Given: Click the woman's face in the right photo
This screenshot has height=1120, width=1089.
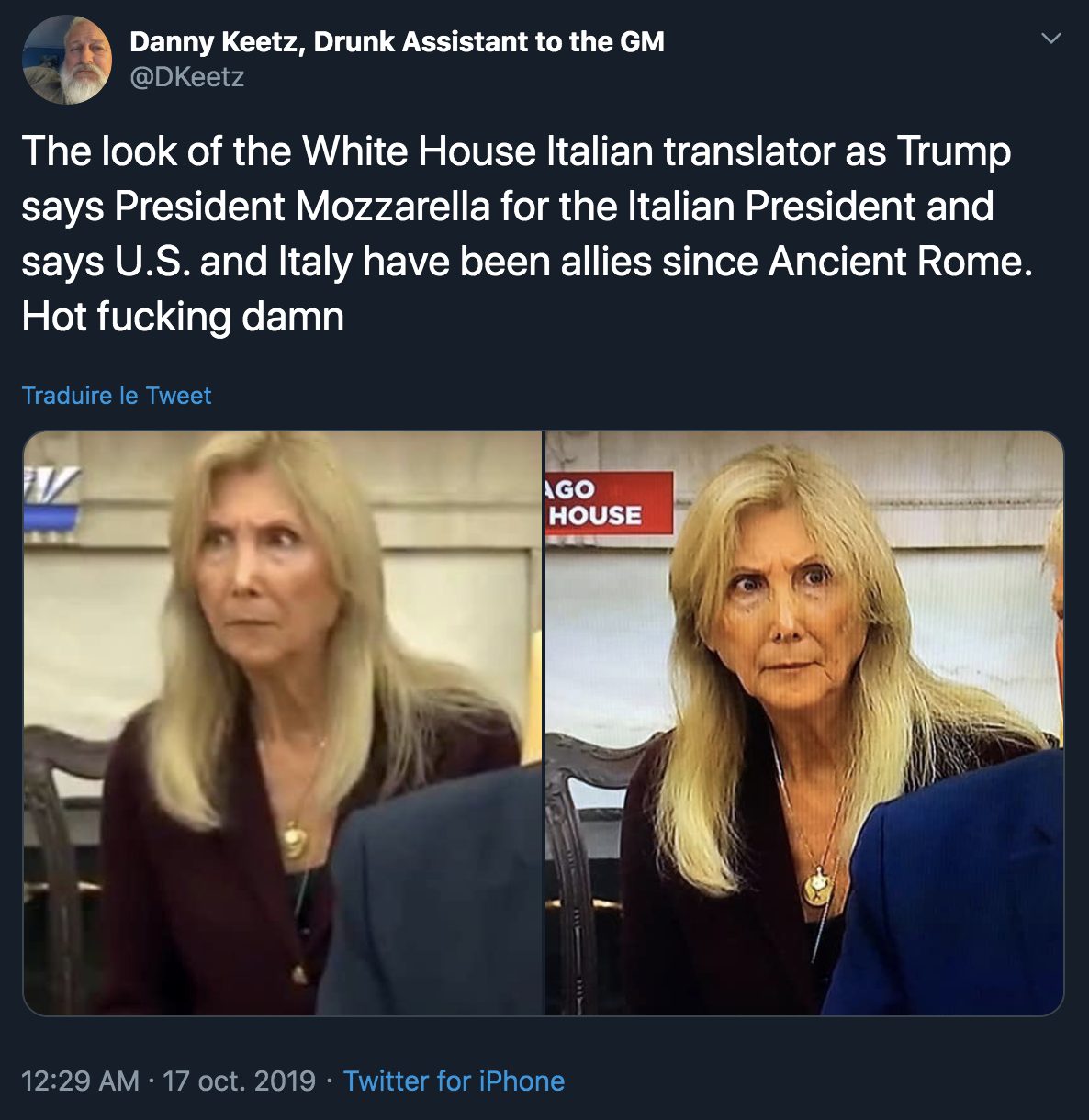Looking at the screenshot, I should [779, 610].
